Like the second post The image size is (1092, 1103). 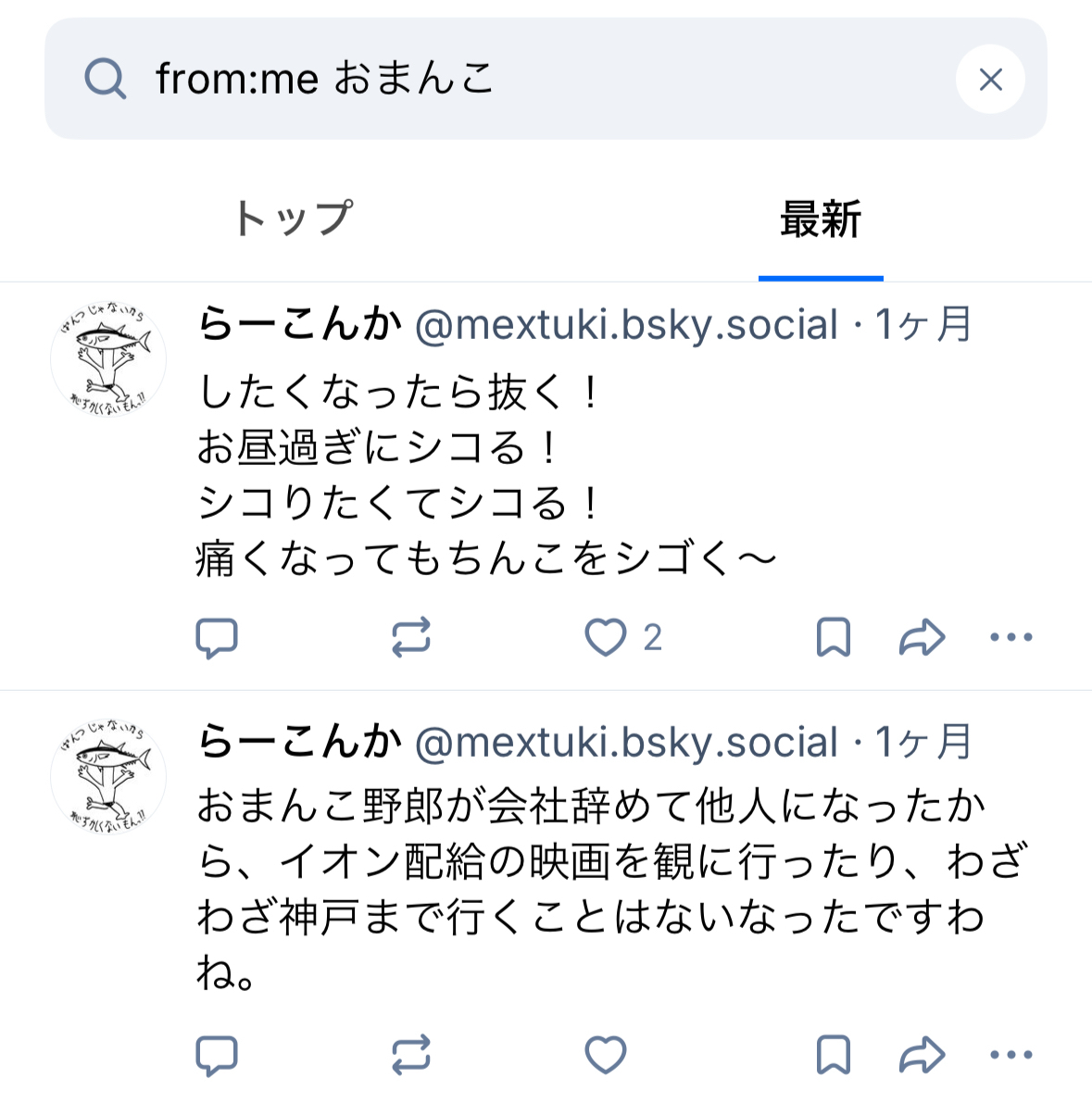point(607,1055)
